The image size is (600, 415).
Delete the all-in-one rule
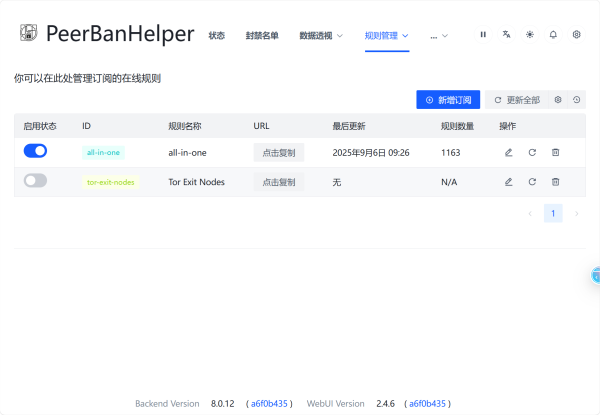[x=556, y=153]
